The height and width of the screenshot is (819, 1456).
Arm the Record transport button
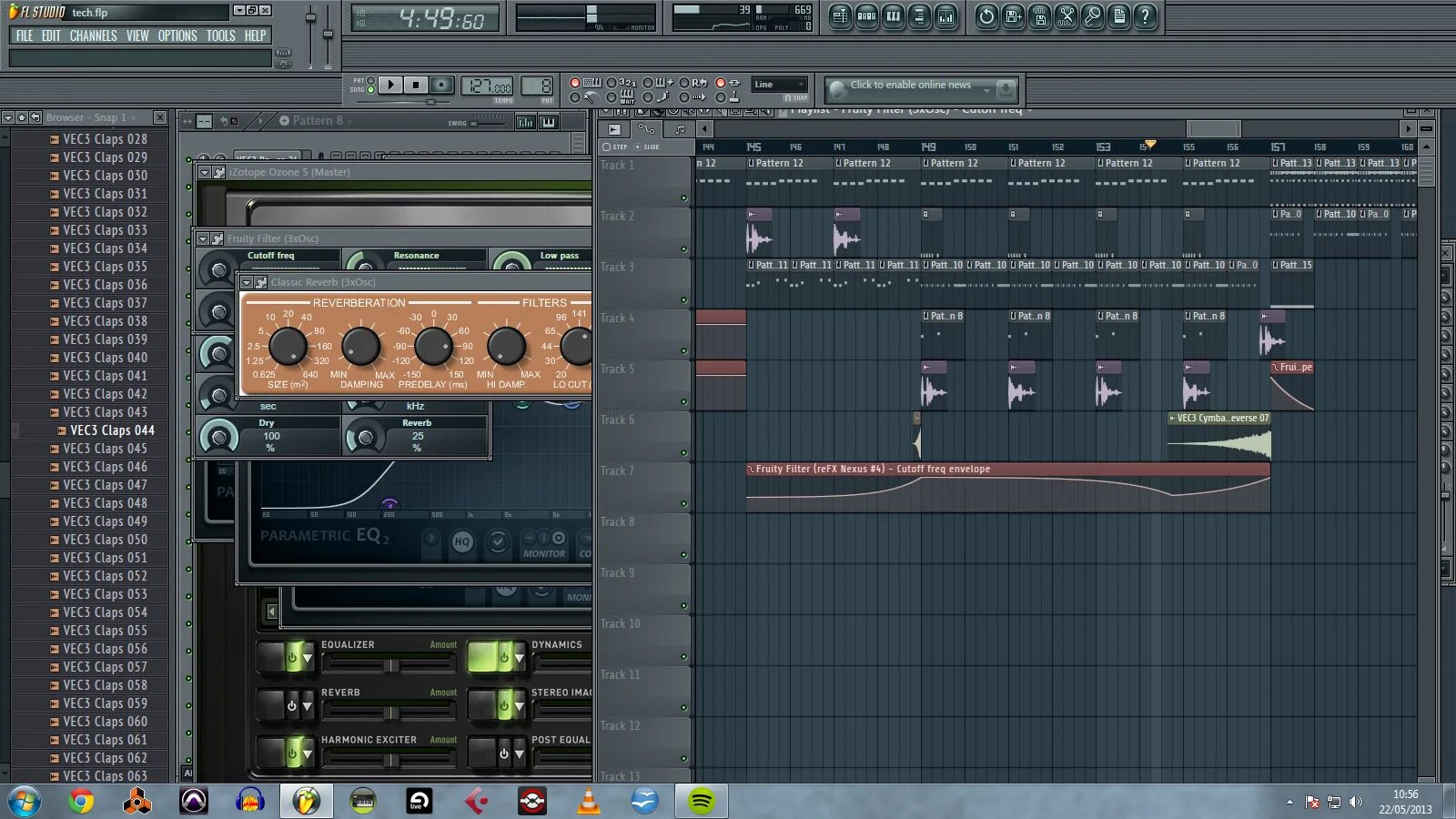441,85
